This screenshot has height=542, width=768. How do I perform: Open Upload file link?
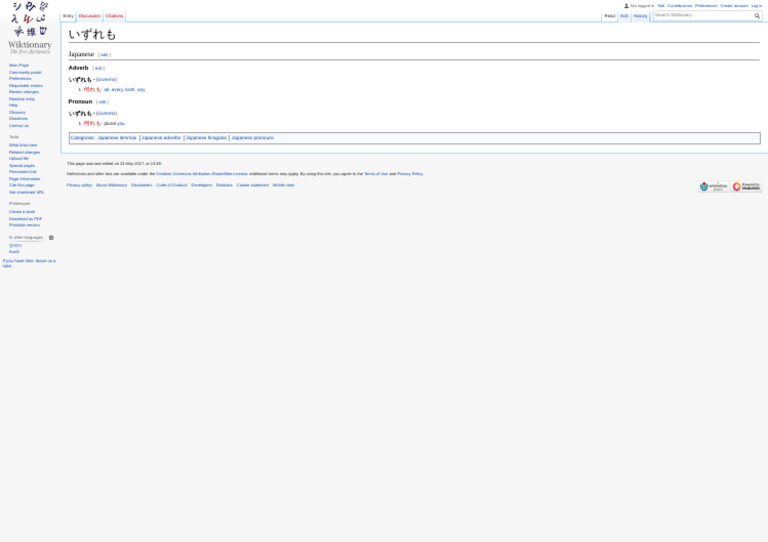coord(19,159)
